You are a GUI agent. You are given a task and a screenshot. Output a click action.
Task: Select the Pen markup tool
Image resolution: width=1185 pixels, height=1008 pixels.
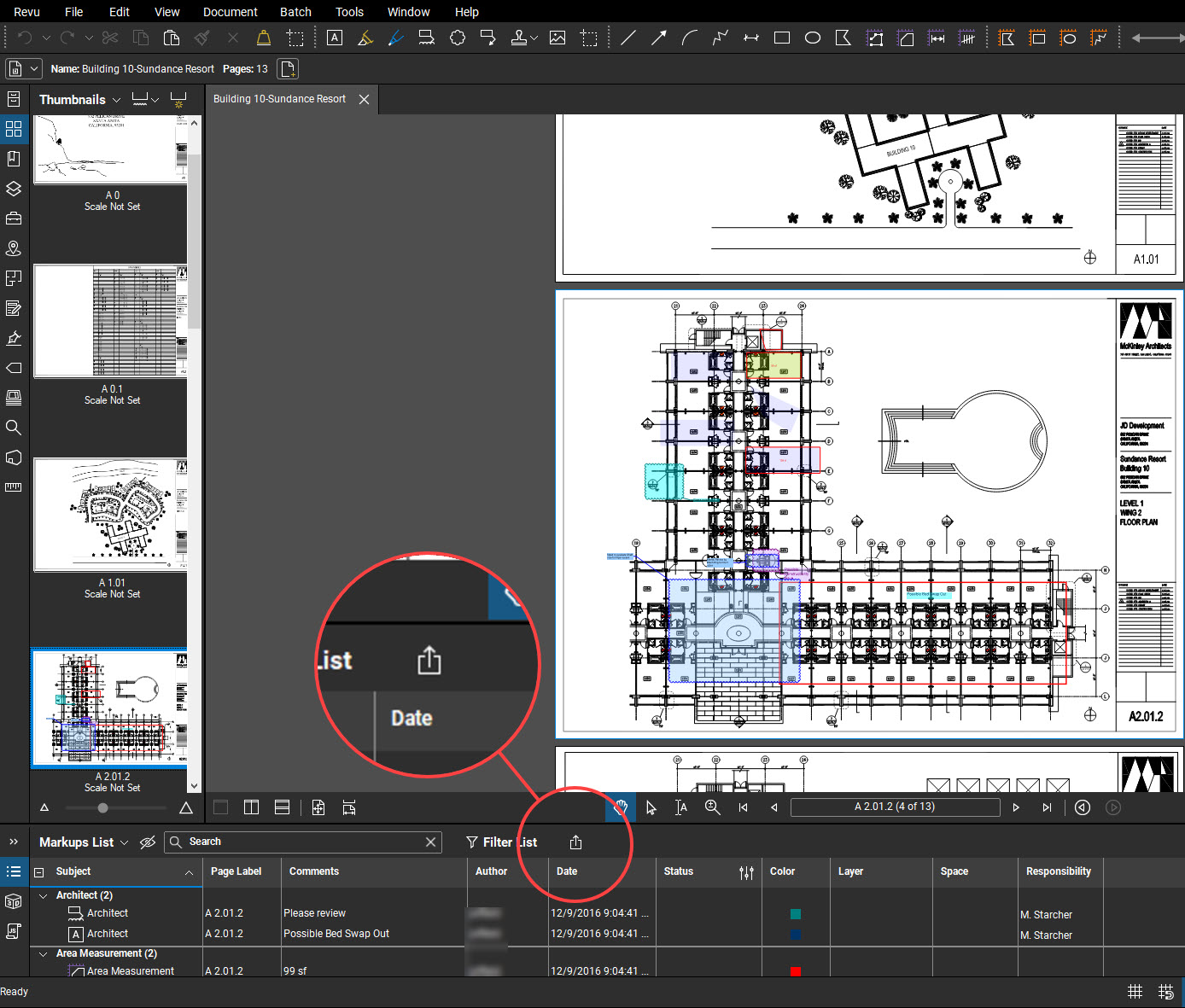click(396, 38)
